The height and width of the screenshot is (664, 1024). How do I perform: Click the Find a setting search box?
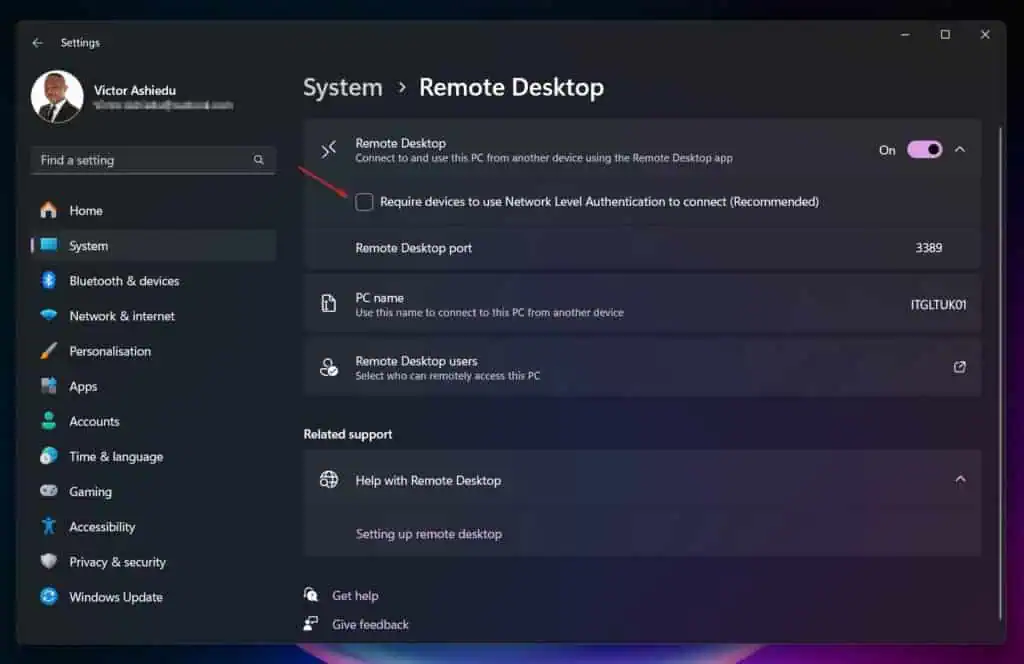[x=153, y=160]
